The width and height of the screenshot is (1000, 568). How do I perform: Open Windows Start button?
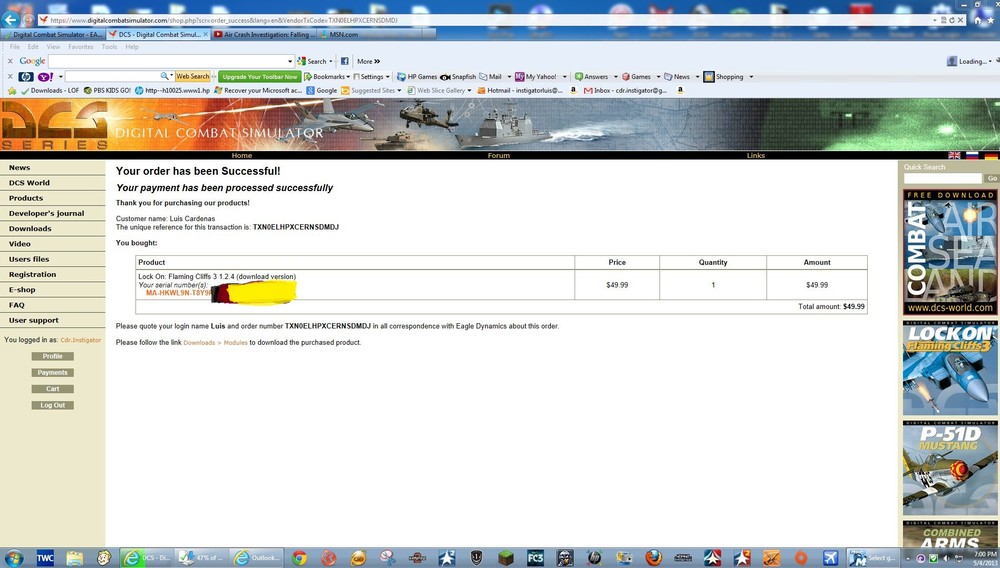point(13,558)
